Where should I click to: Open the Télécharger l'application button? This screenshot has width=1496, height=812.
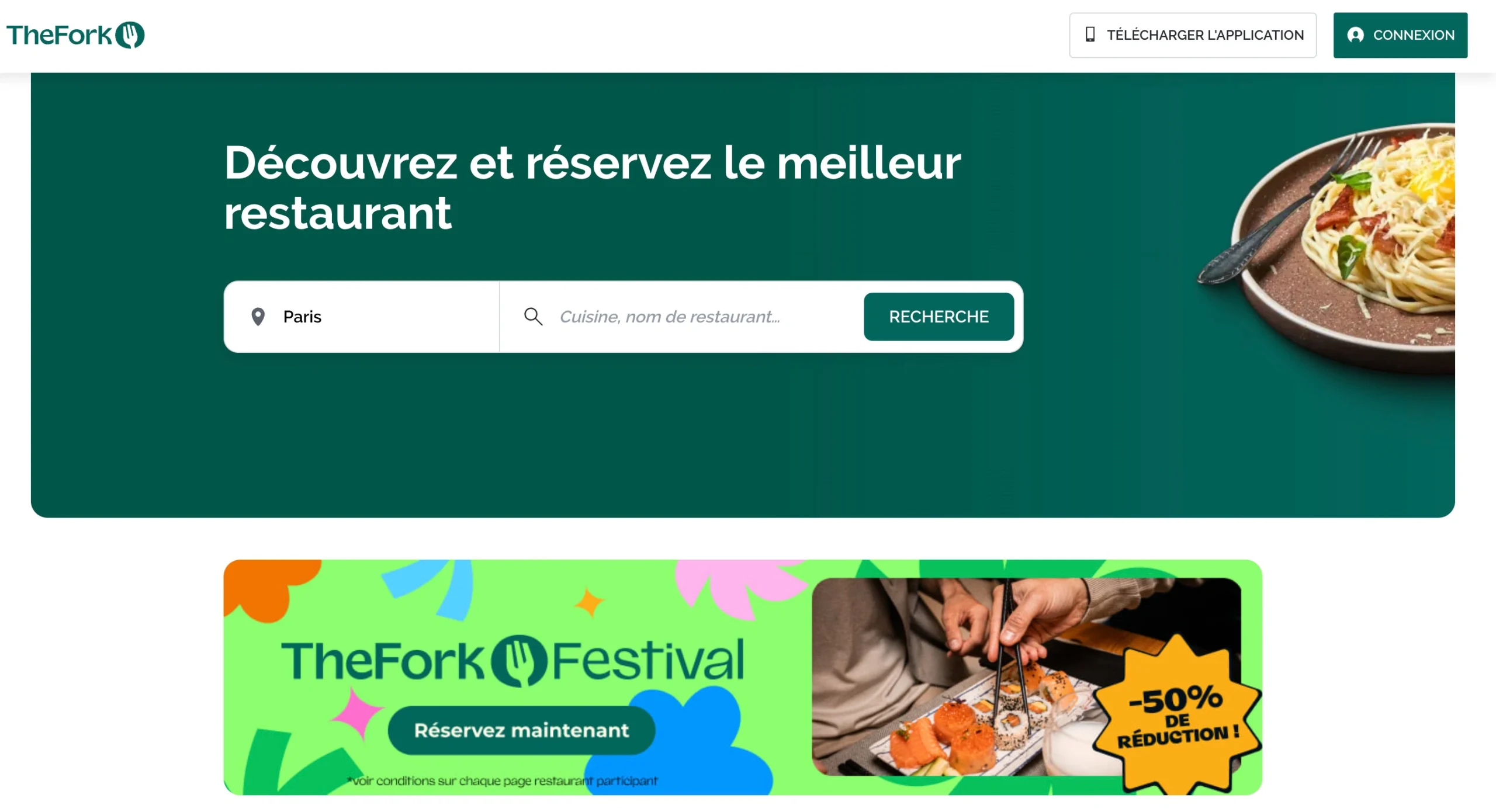tap(1193, 35)
